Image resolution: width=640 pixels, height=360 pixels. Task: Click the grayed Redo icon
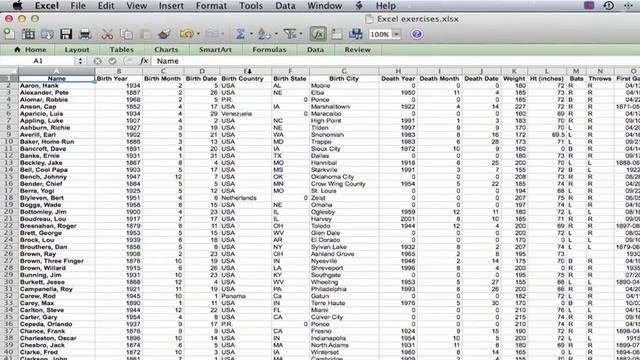click(x=212, y=34)
